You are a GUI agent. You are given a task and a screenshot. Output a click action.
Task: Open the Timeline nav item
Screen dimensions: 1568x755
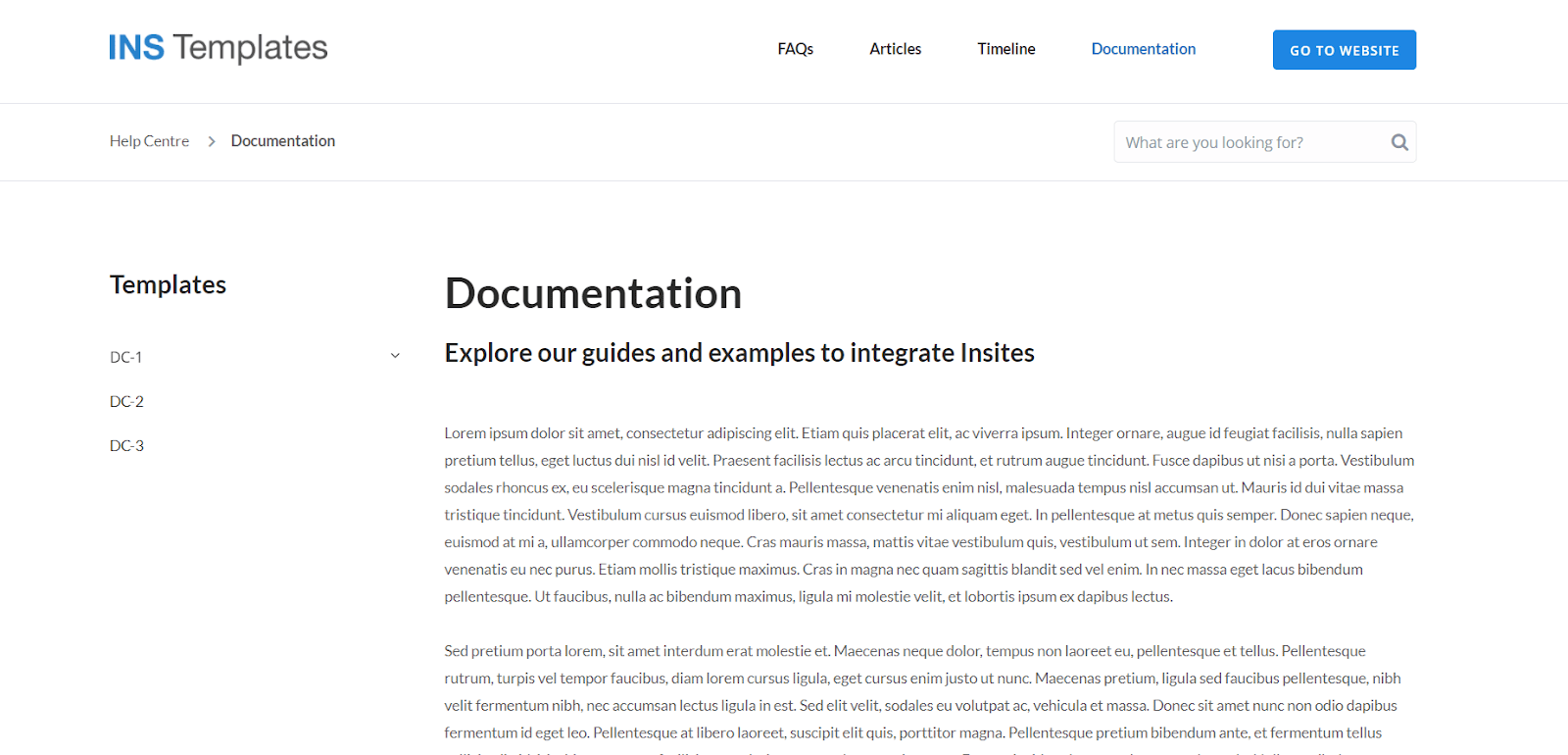tap(1005, 49)
